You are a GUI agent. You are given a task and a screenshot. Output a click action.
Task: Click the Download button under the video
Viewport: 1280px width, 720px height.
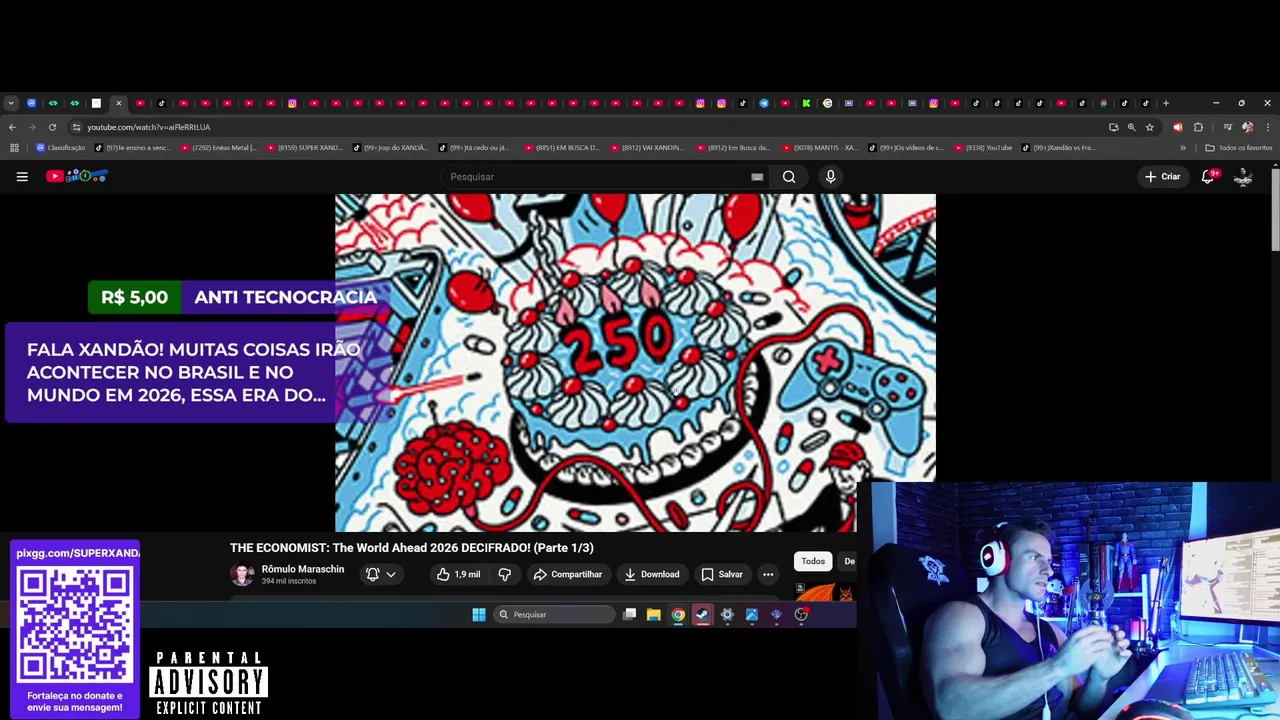pyautogui.click(x=652, y=574)
